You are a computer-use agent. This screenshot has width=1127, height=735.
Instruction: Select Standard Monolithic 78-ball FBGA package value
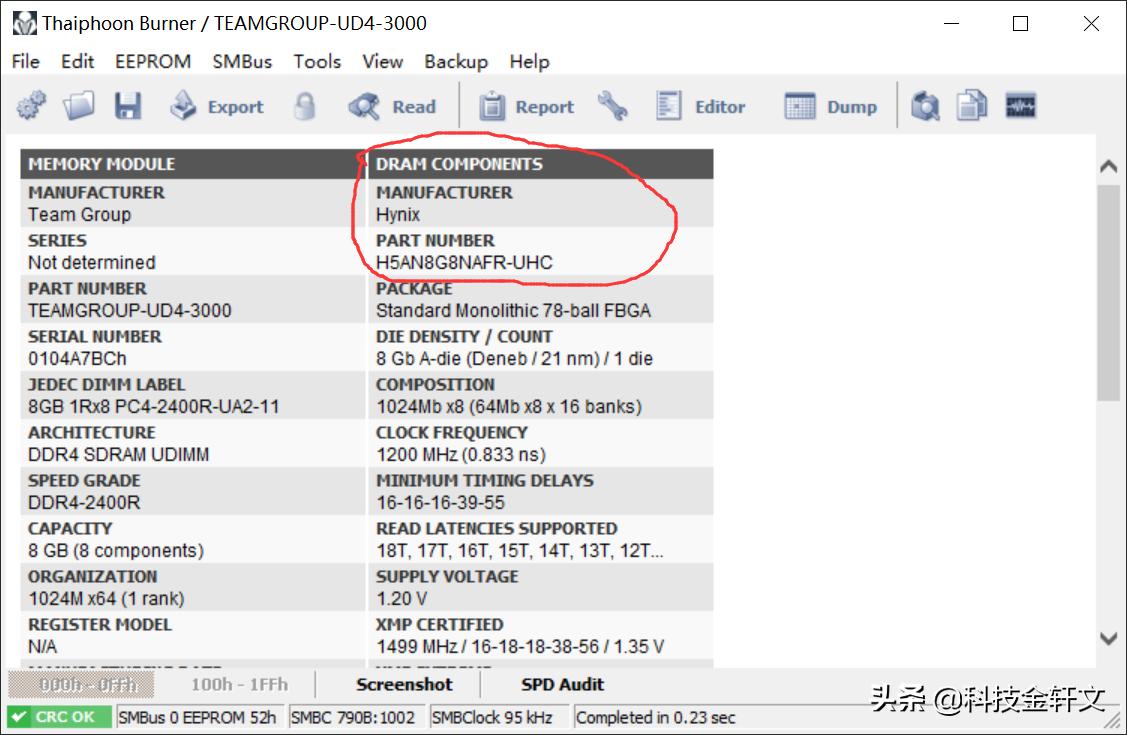513,311
